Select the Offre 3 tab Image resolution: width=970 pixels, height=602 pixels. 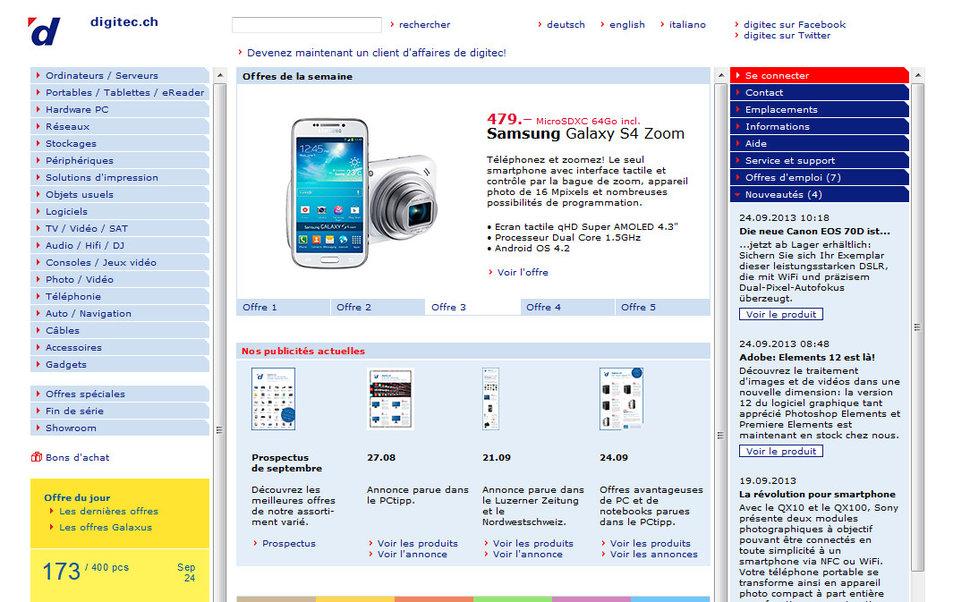[x=473, y=307]
